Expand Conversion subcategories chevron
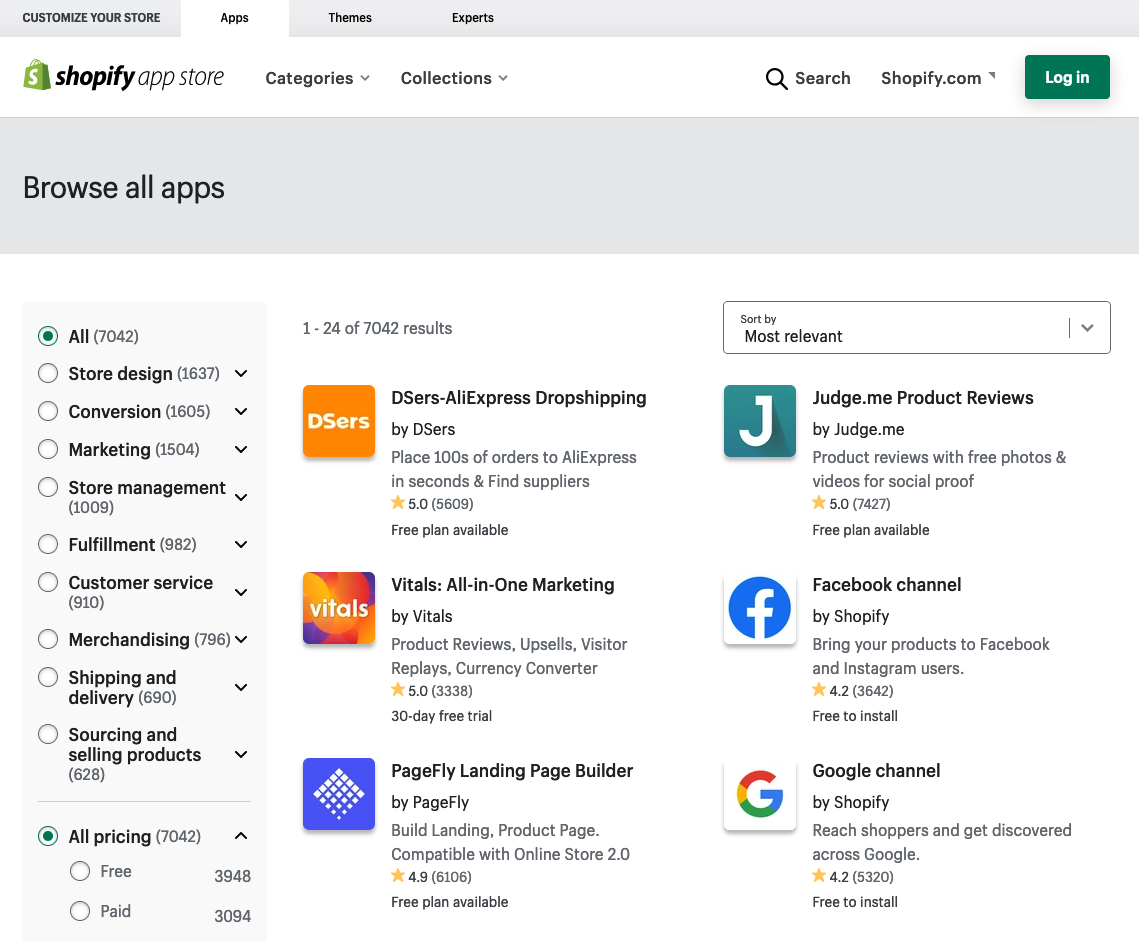Screen dimensions: 1139x942 pos(241,411)
